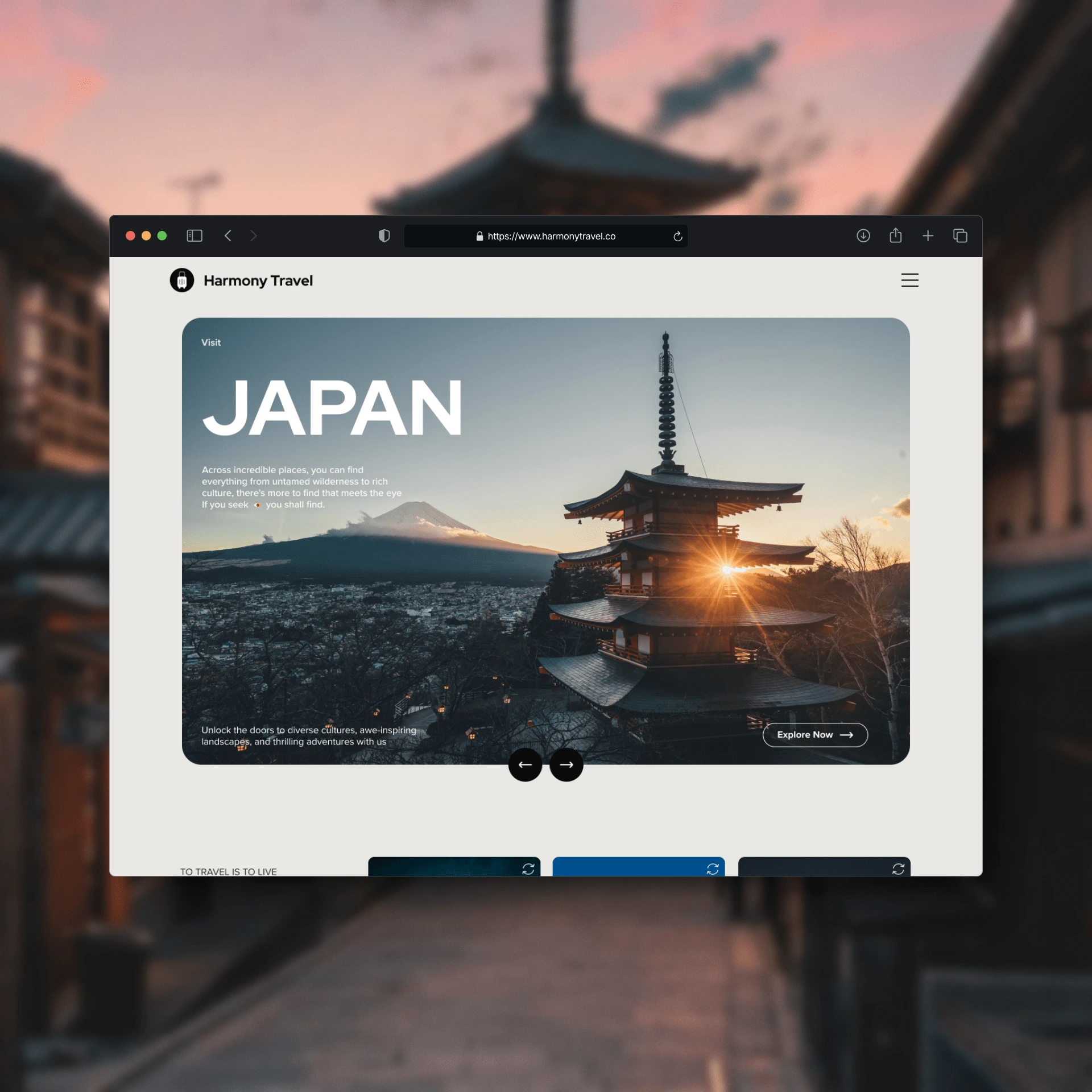The image size is (1092, 1092).
Task: Click the Harmony Travel brand name
Action: point(258,280)
